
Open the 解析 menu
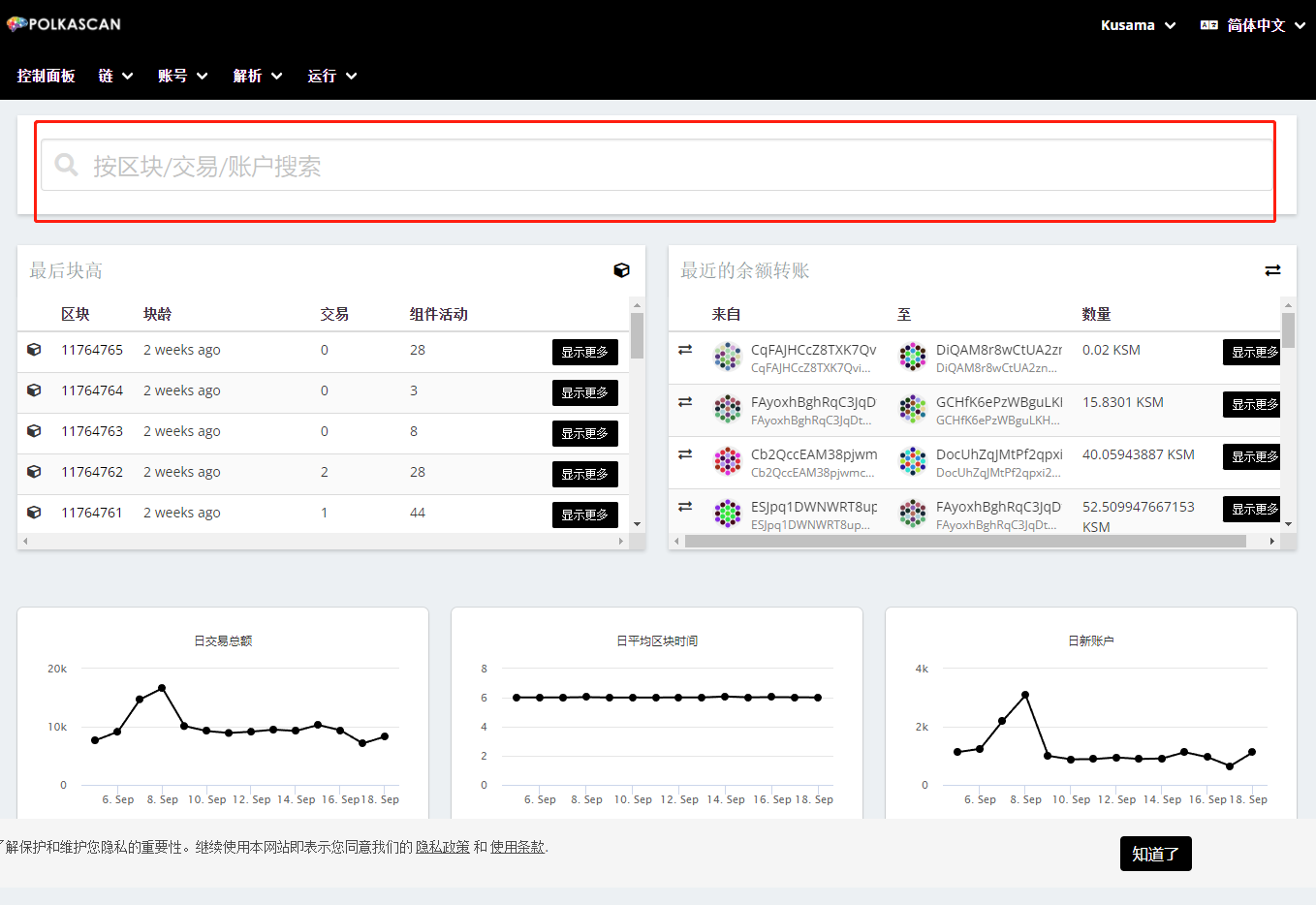click(x=257, y=76)
